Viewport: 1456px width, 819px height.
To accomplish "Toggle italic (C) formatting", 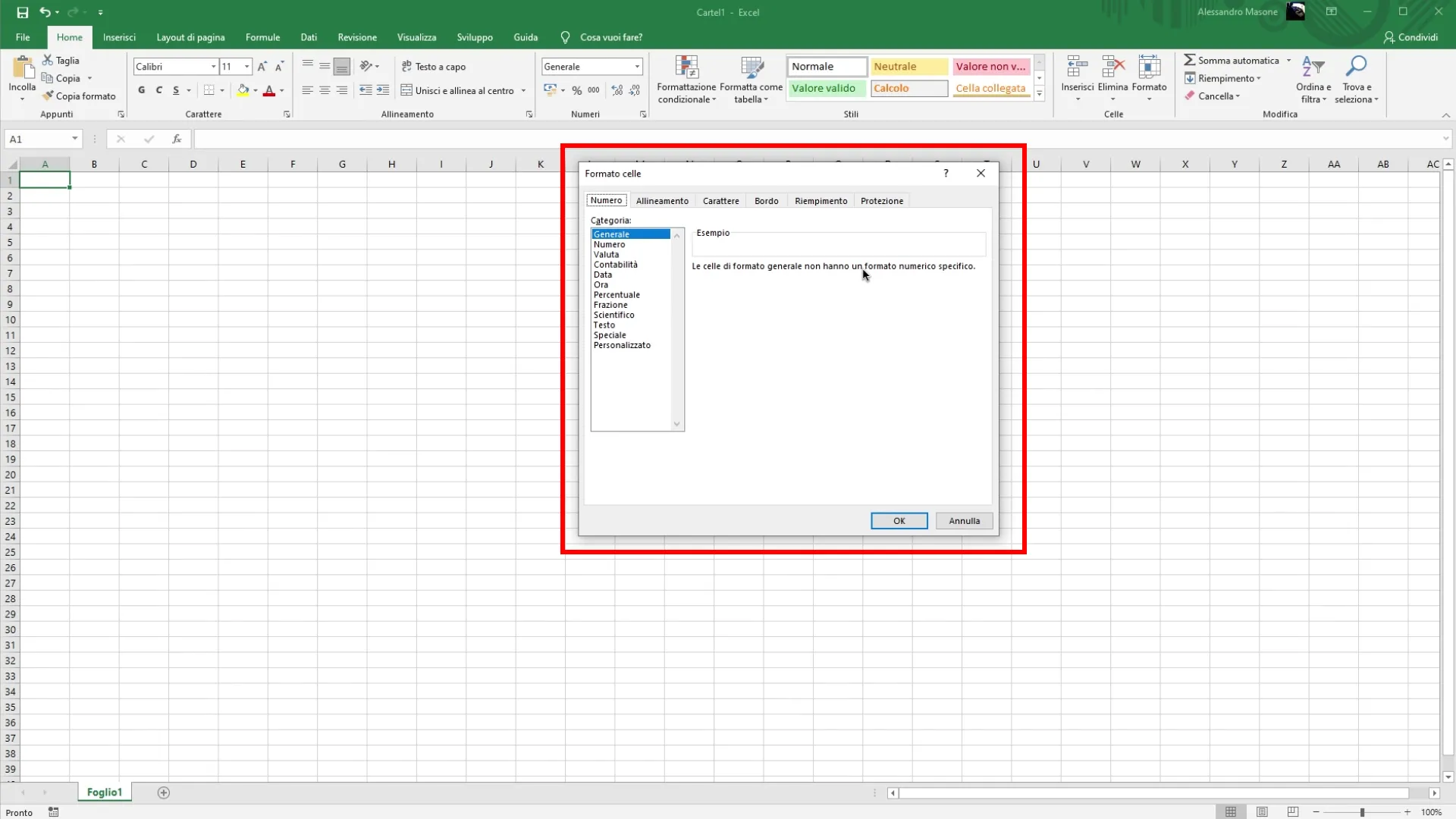I will click(158, 90).
